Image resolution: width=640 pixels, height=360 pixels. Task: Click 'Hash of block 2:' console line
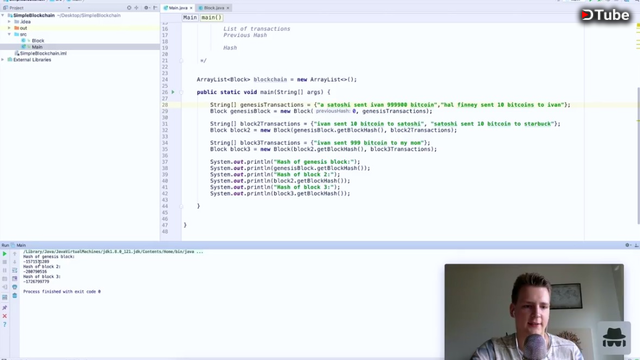point(42,267)
